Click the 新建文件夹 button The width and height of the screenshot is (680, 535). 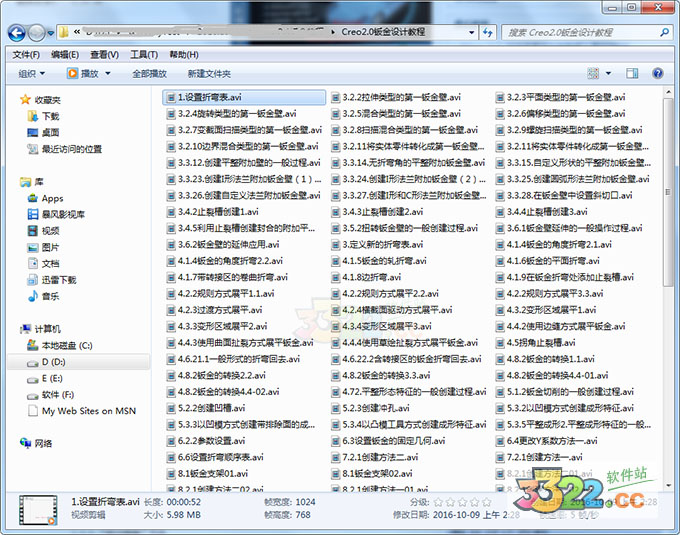click(208, 73)
